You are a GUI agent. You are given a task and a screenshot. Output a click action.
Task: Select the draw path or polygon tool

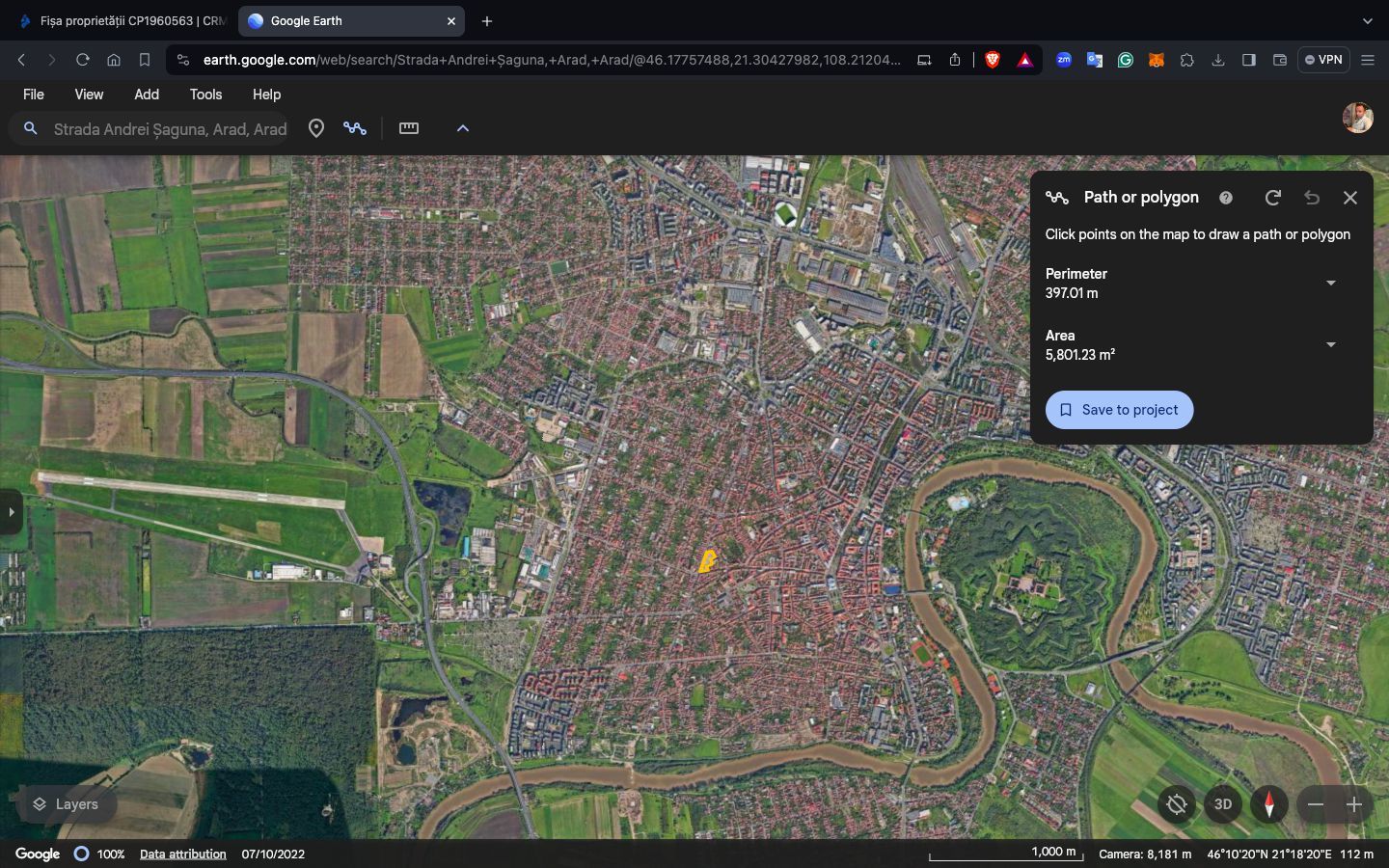click(355, 128)
